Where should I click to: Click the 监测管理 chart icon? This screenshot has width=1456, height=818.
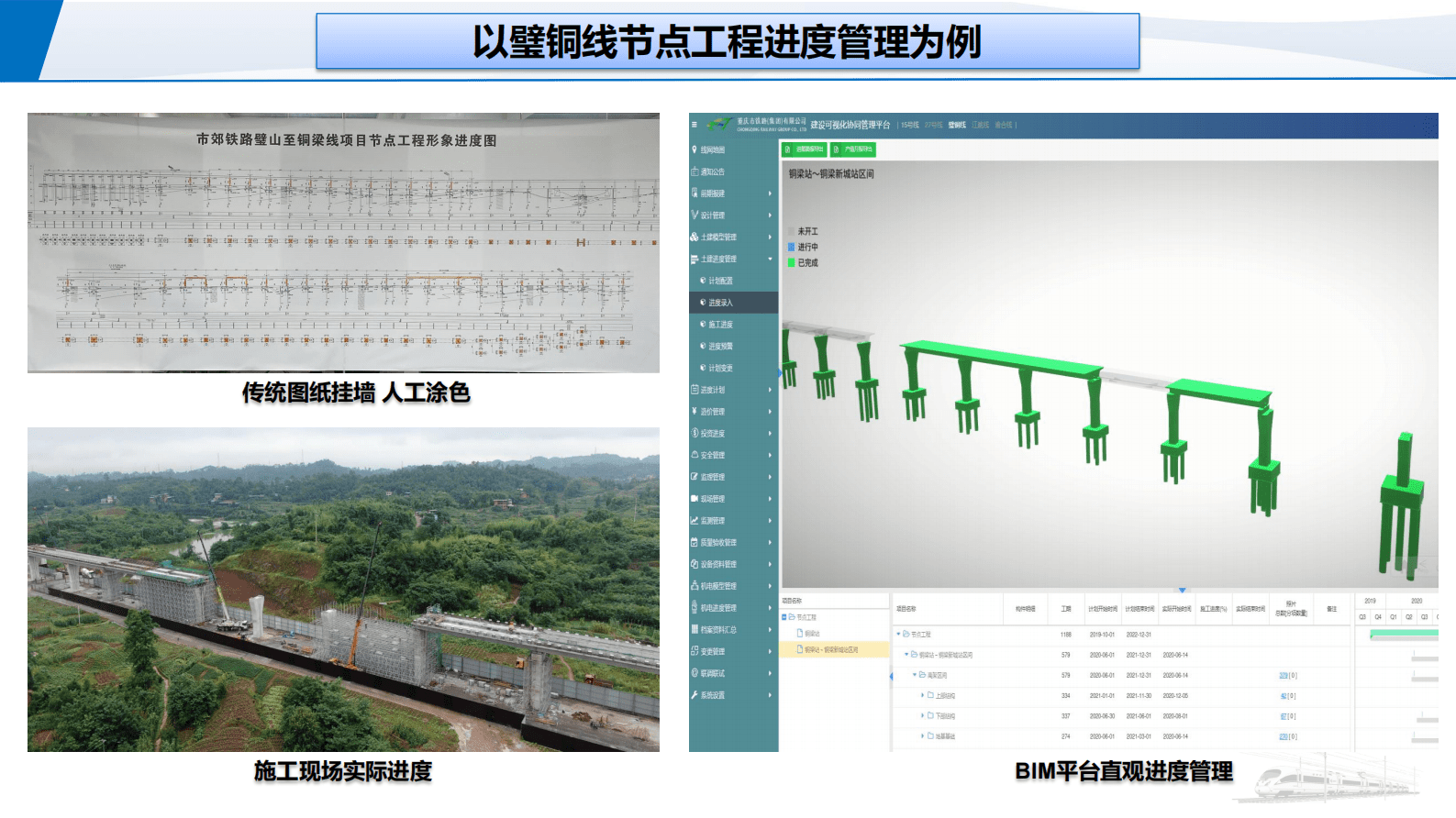[x=695, y=521]
